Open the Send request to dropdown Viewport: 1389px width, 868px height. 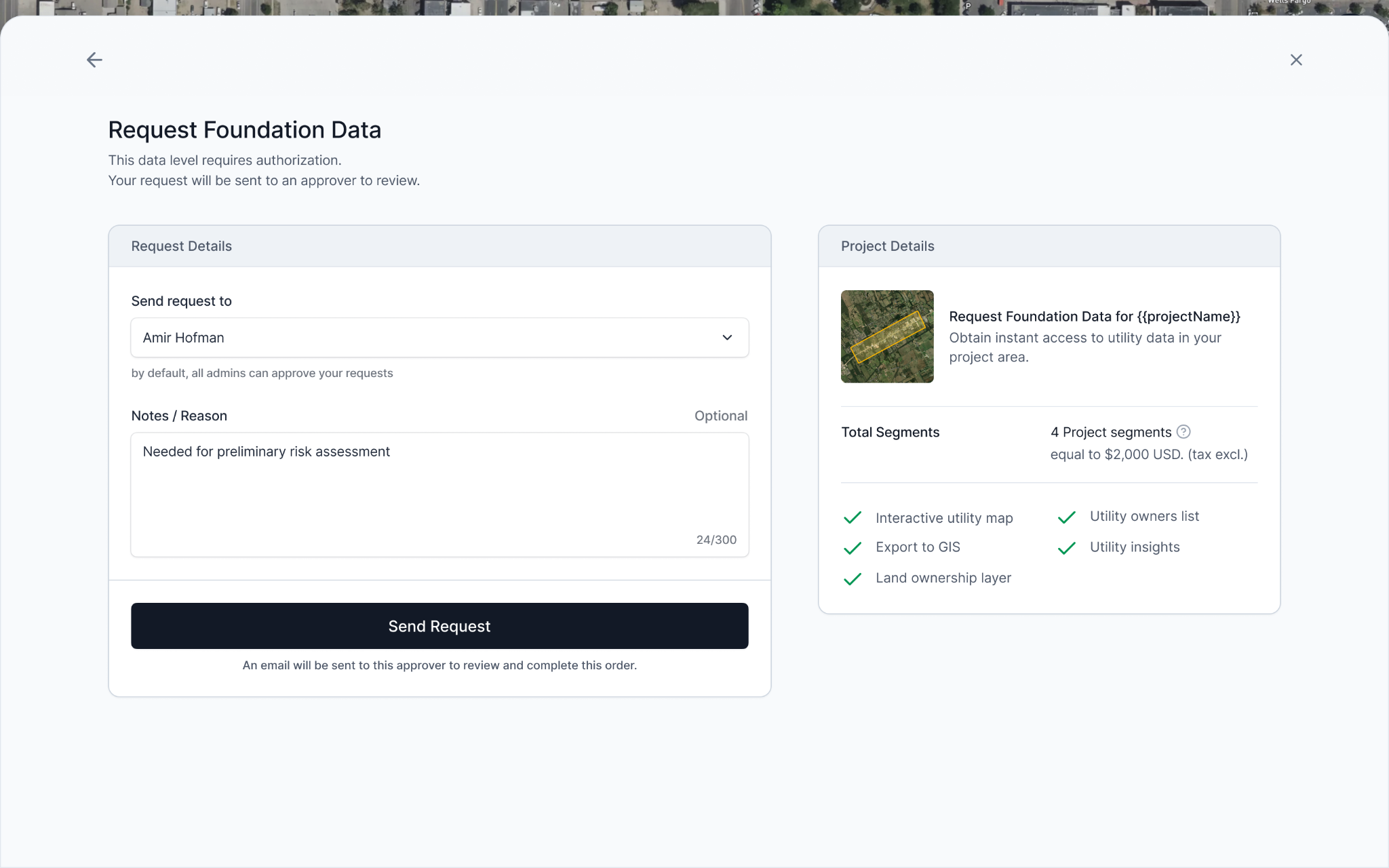coord(439,338)
